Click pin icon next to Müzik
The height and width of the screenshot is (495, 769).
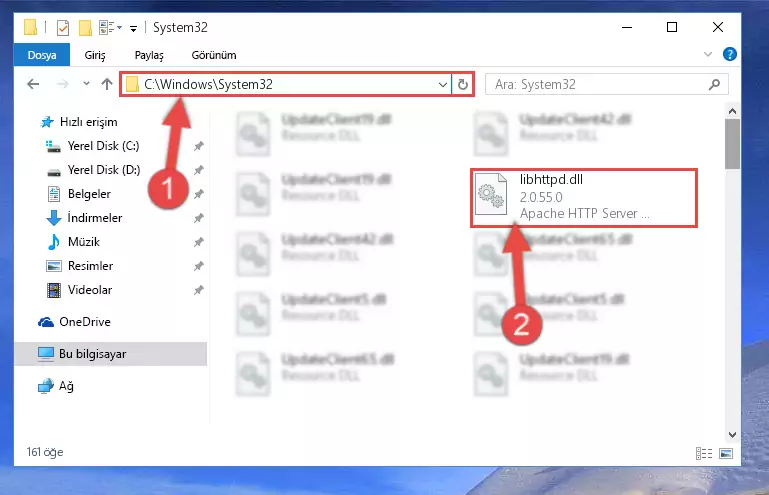(x=199, y=242)
